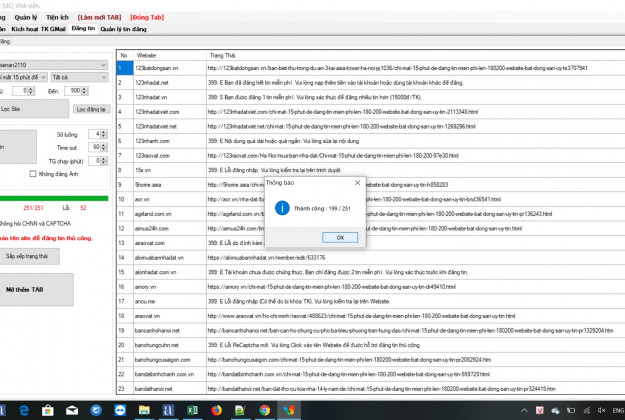Image resolution: width=625 pixels, height=420 pixels.
Task: Enable the Không đăng Ảnh checkbox
Action: click(33, 173)
